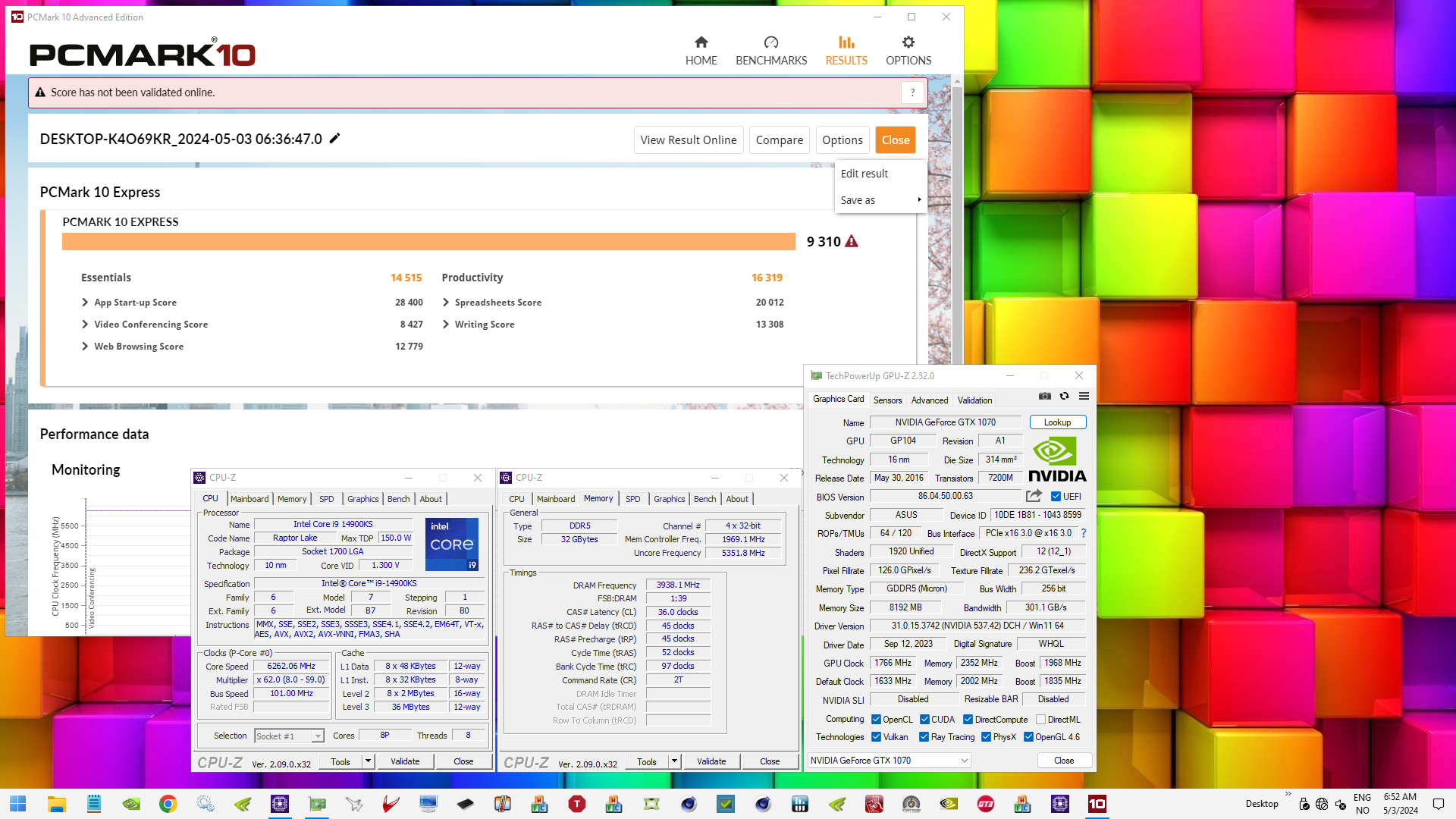The width and height of the screenshot is (1456, 819).
Task: Toggle the UEFI checkbox in GPU-Z
Action: click(x=1056, y=497)
